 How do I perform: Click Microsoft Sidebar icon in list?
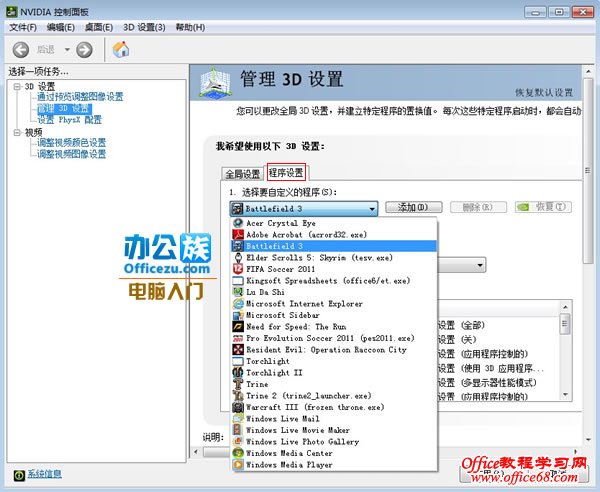click(x=238, y=315)
